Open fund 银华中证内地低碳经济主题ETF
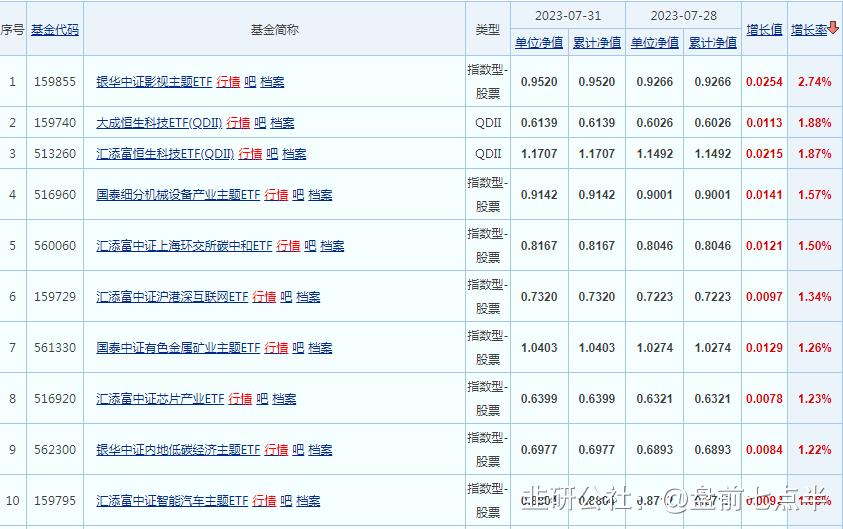 coord(178,449)
